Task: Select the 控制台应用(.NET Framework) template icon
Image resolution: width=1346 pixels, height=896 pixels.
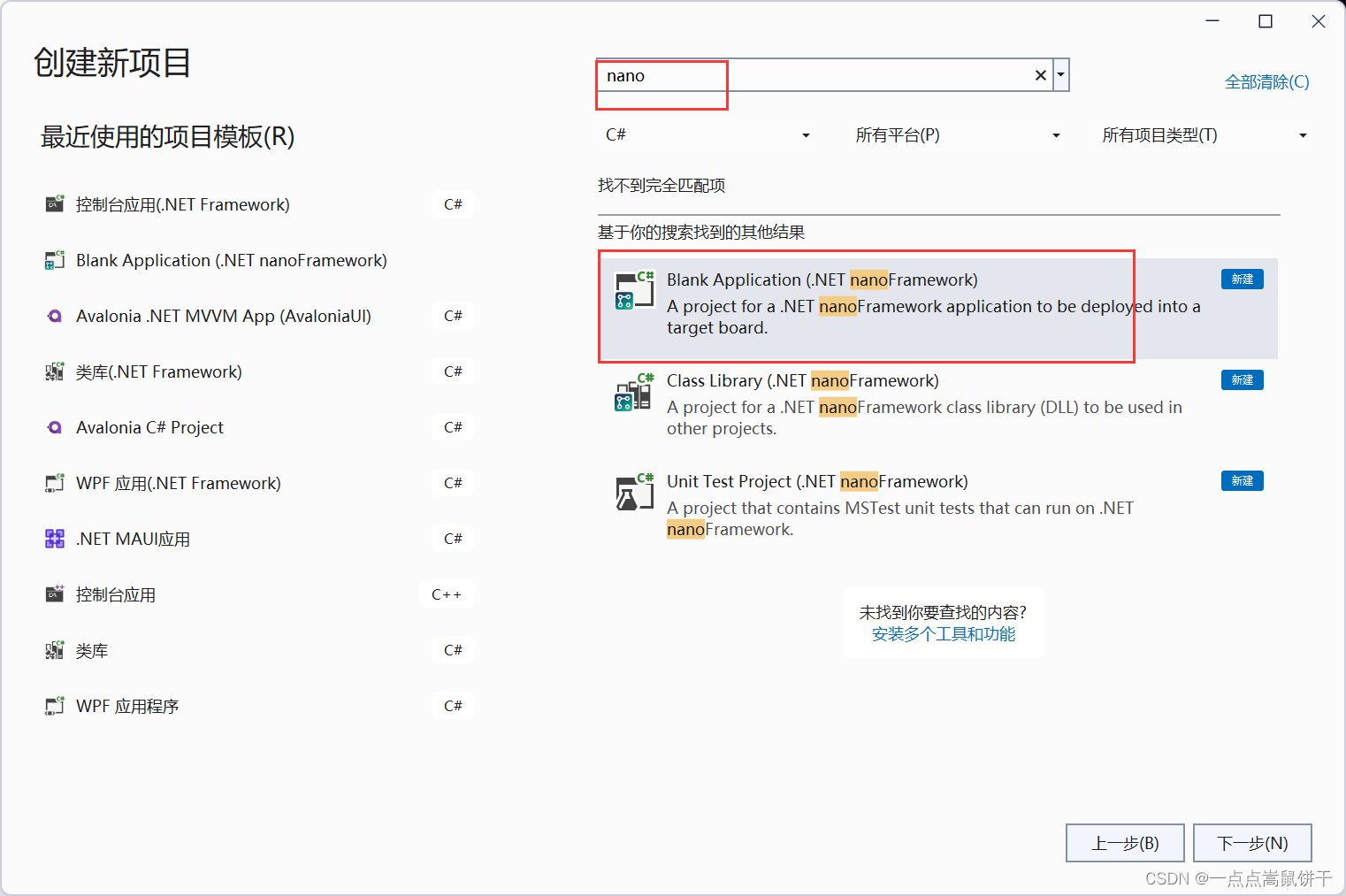Action: (x=54, y=203)
